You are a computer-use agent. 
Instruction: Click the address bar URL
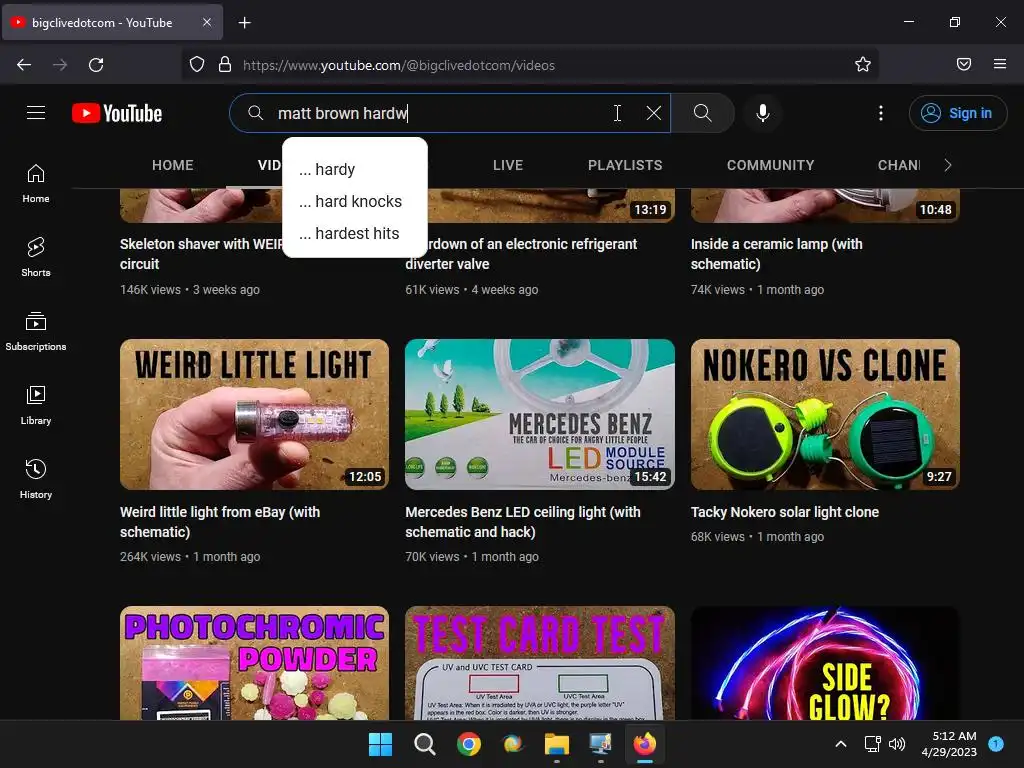click(398, 65)
